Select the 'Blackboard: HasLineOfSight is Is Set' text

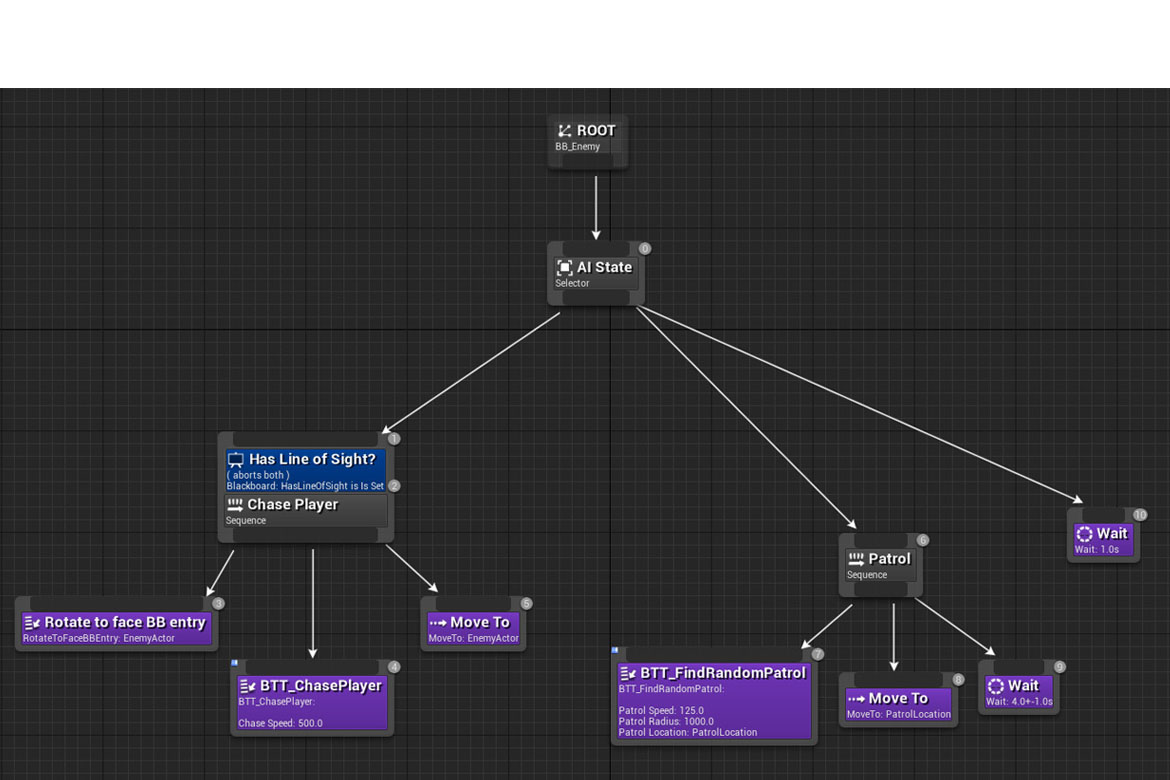tap(305, 486)
